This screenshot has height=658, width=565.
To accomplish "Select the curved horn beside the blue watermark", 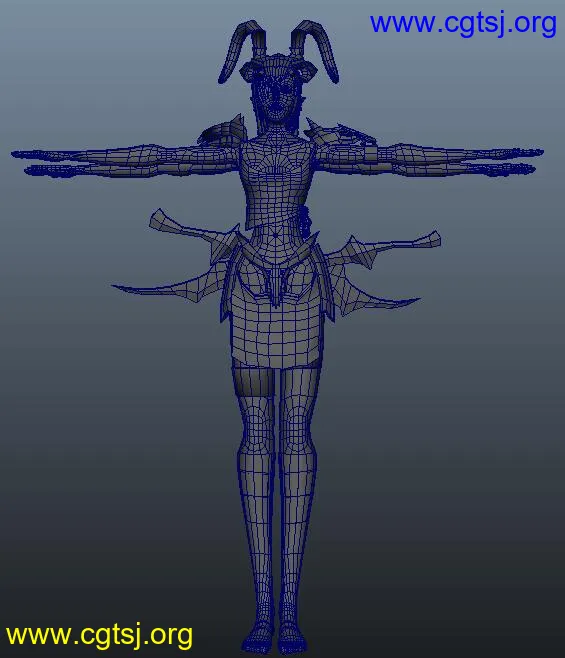I will click(x=317, y=50).
